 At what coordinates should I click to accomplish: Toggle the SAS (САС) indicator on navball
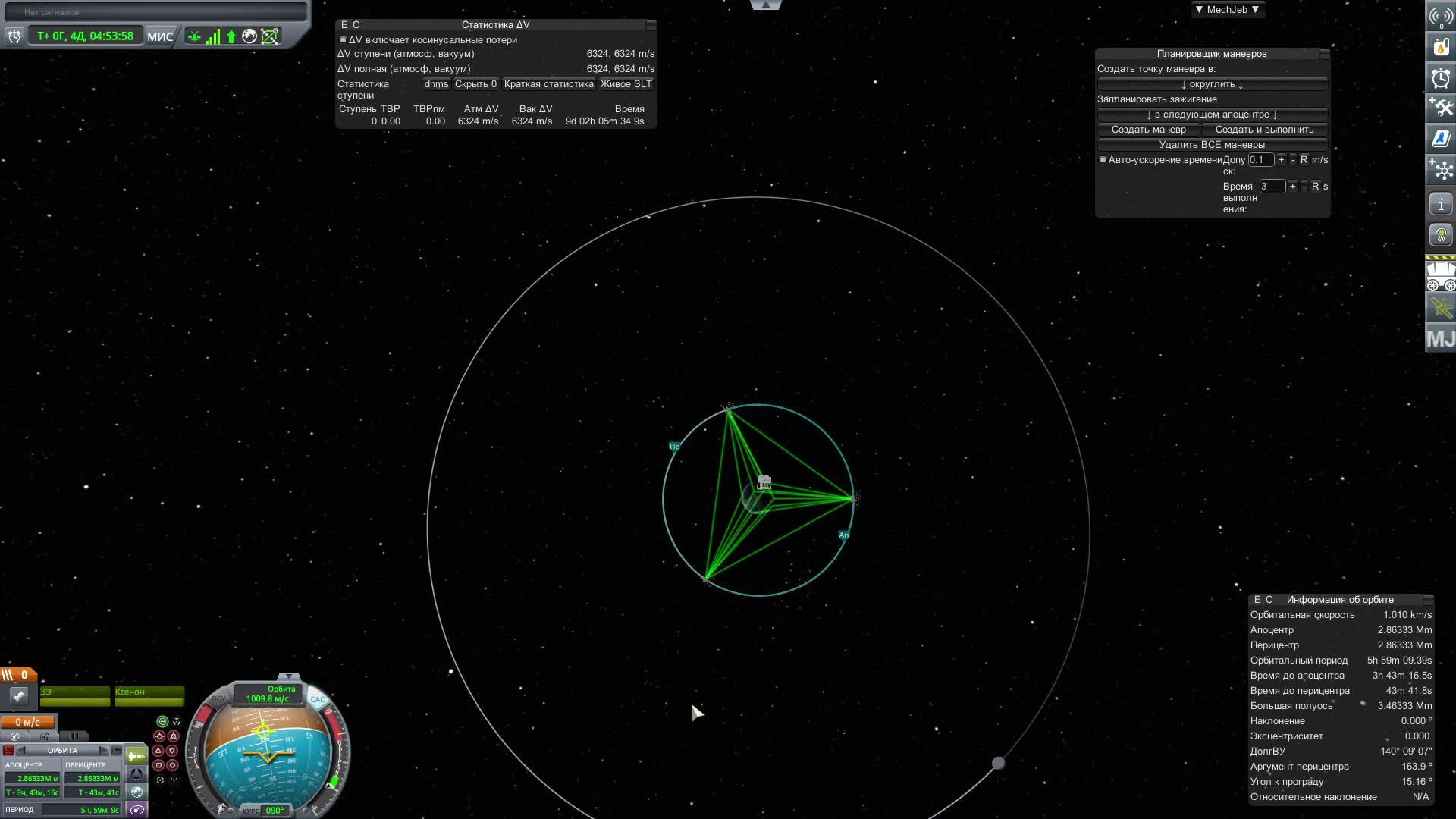click(x=318, y=699)
